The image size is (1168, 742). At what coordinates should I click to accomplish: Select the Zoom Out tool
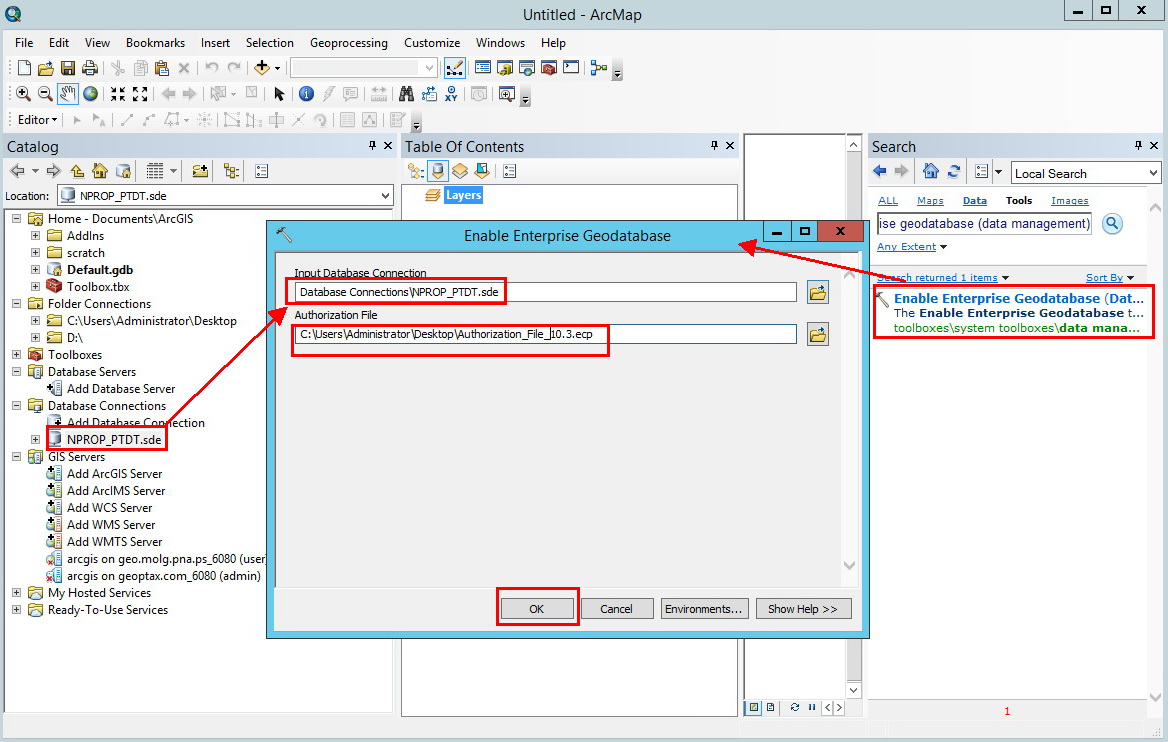point(45,94)
